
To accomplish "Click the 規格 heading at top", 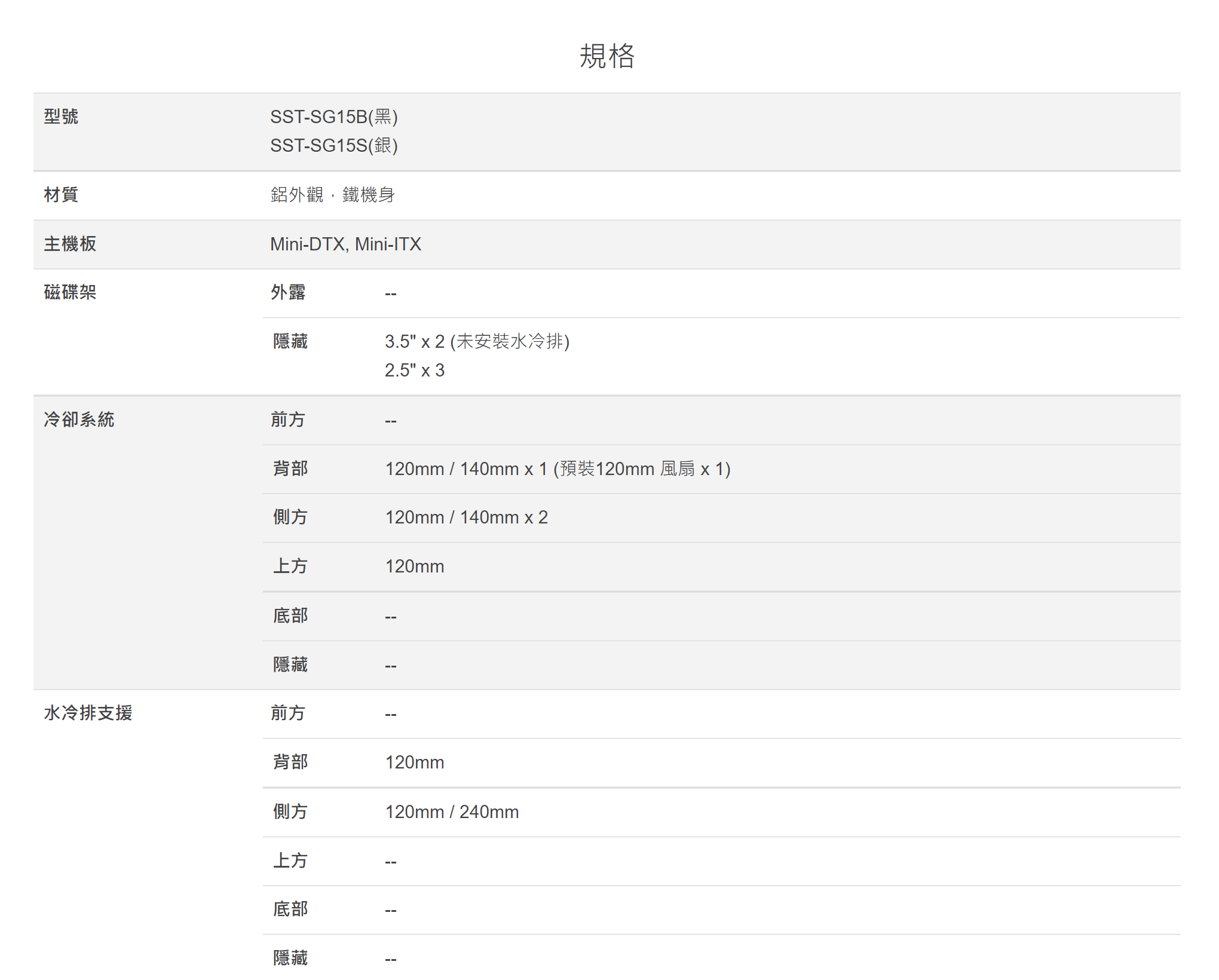I will [607, 56].
